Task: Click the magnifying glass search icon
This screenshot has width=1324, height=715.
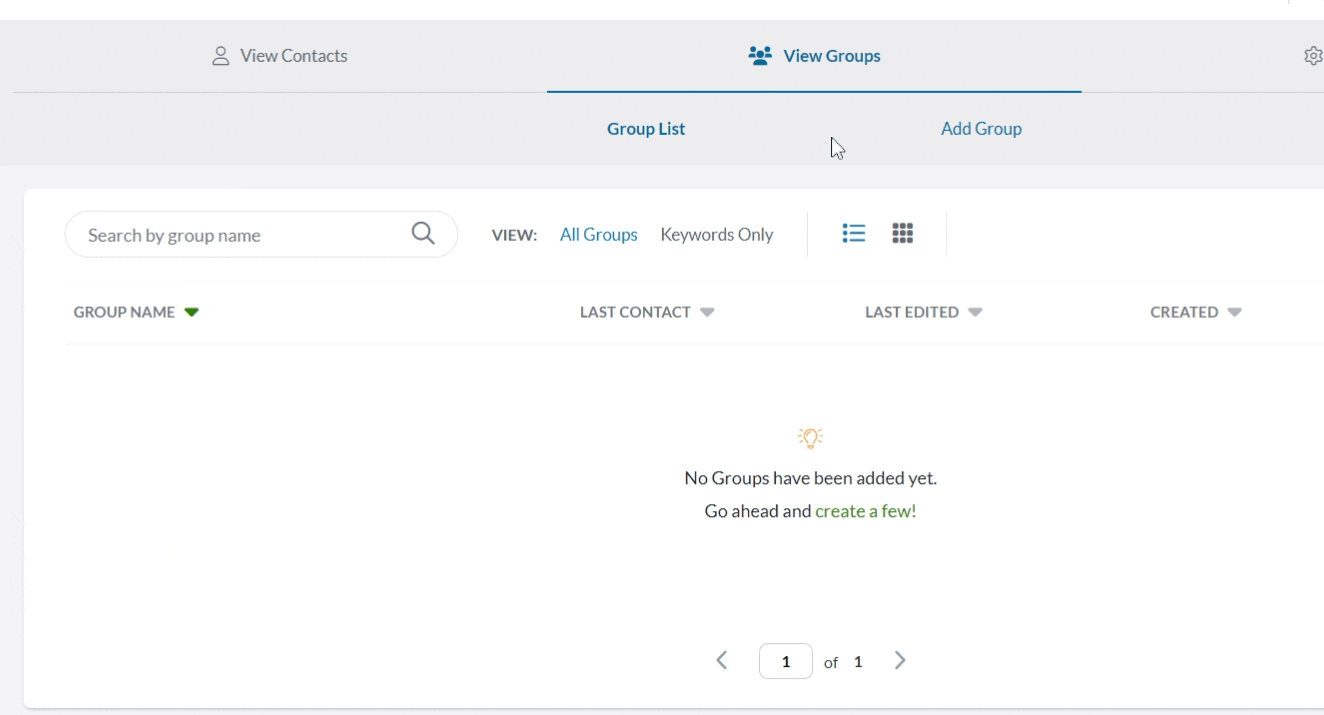Action: pyautogui.click(x=423, y=234)
